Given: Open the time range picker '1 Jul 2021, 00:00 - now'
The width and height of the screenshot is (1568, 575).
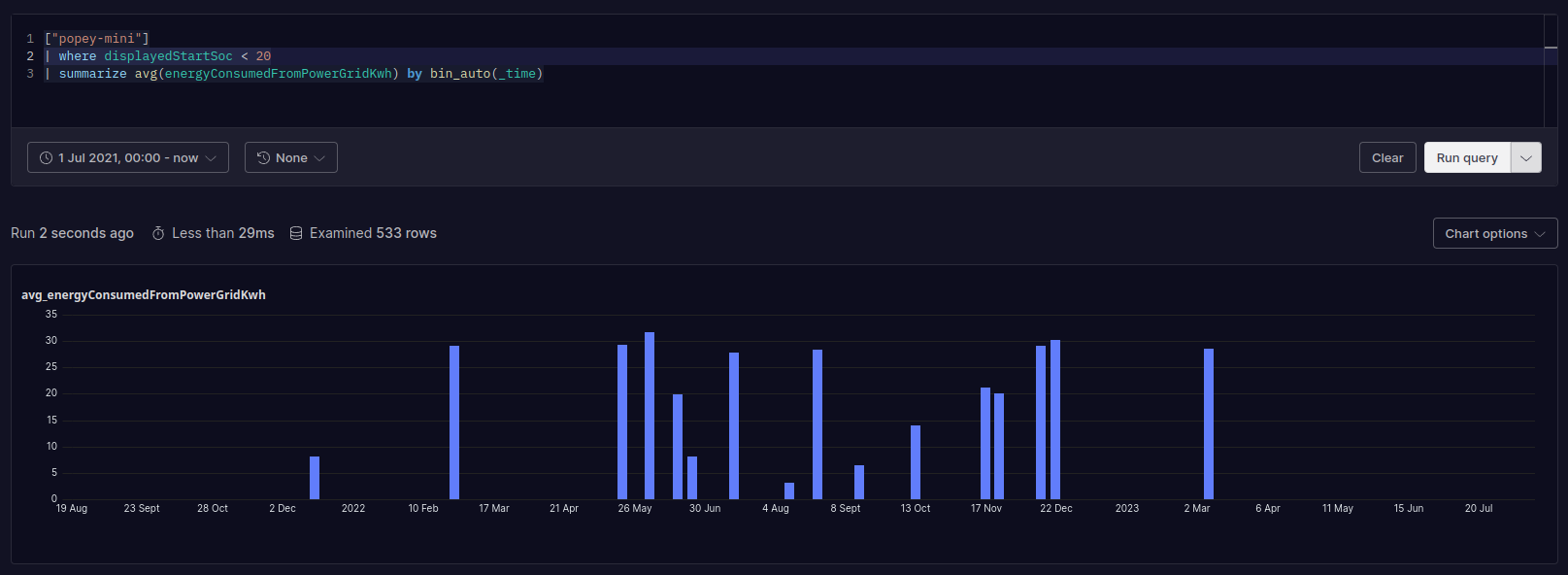Looking at the screenshot, I should click(x=128, y=157).
